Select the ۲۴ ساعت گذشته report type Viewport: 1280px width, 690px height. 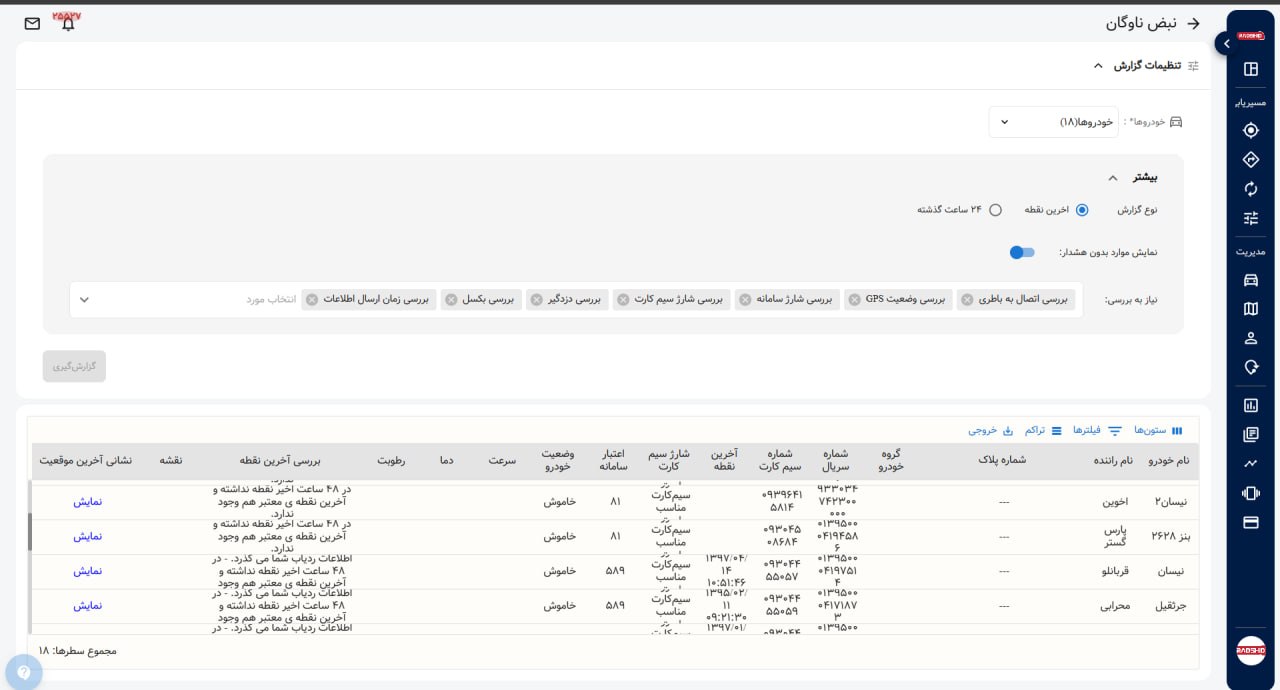(995, 210)
